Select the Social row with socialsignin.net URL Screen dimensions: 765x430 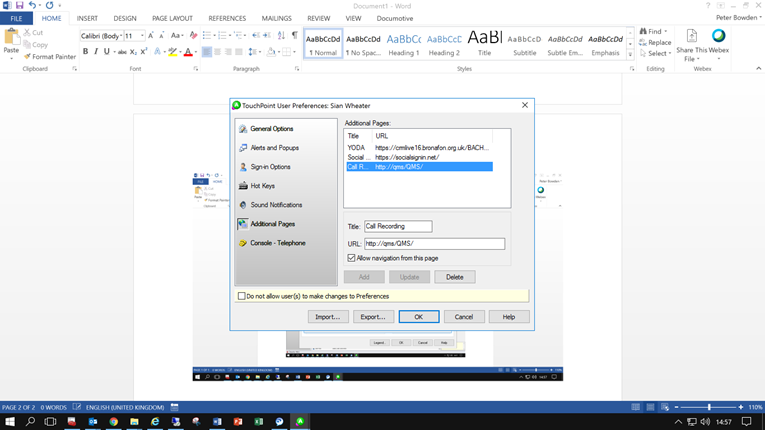pyautogui.click(x=420, y=157)
